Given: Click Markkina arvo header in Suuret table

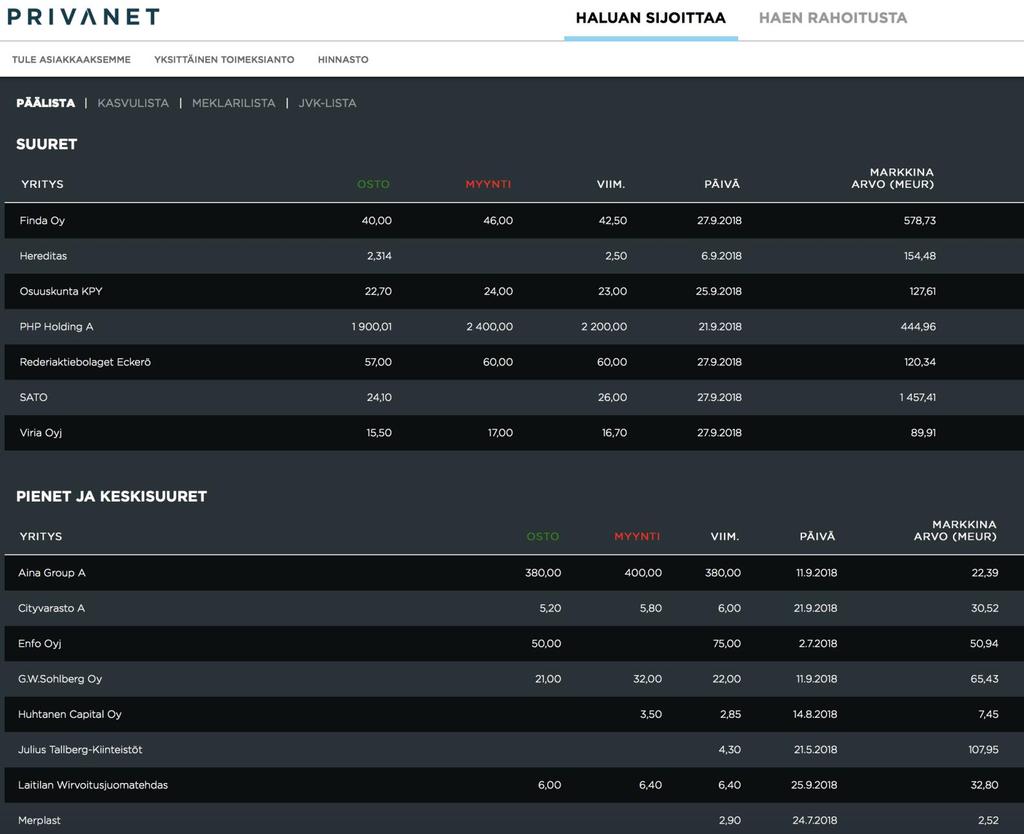Looking at the screenshot, I should pos(892,178).
